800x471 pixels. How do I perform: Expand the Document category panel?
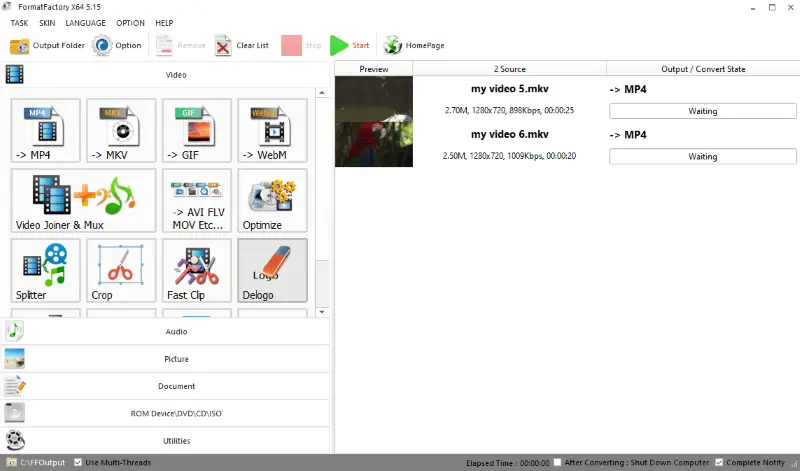[166, 386]
